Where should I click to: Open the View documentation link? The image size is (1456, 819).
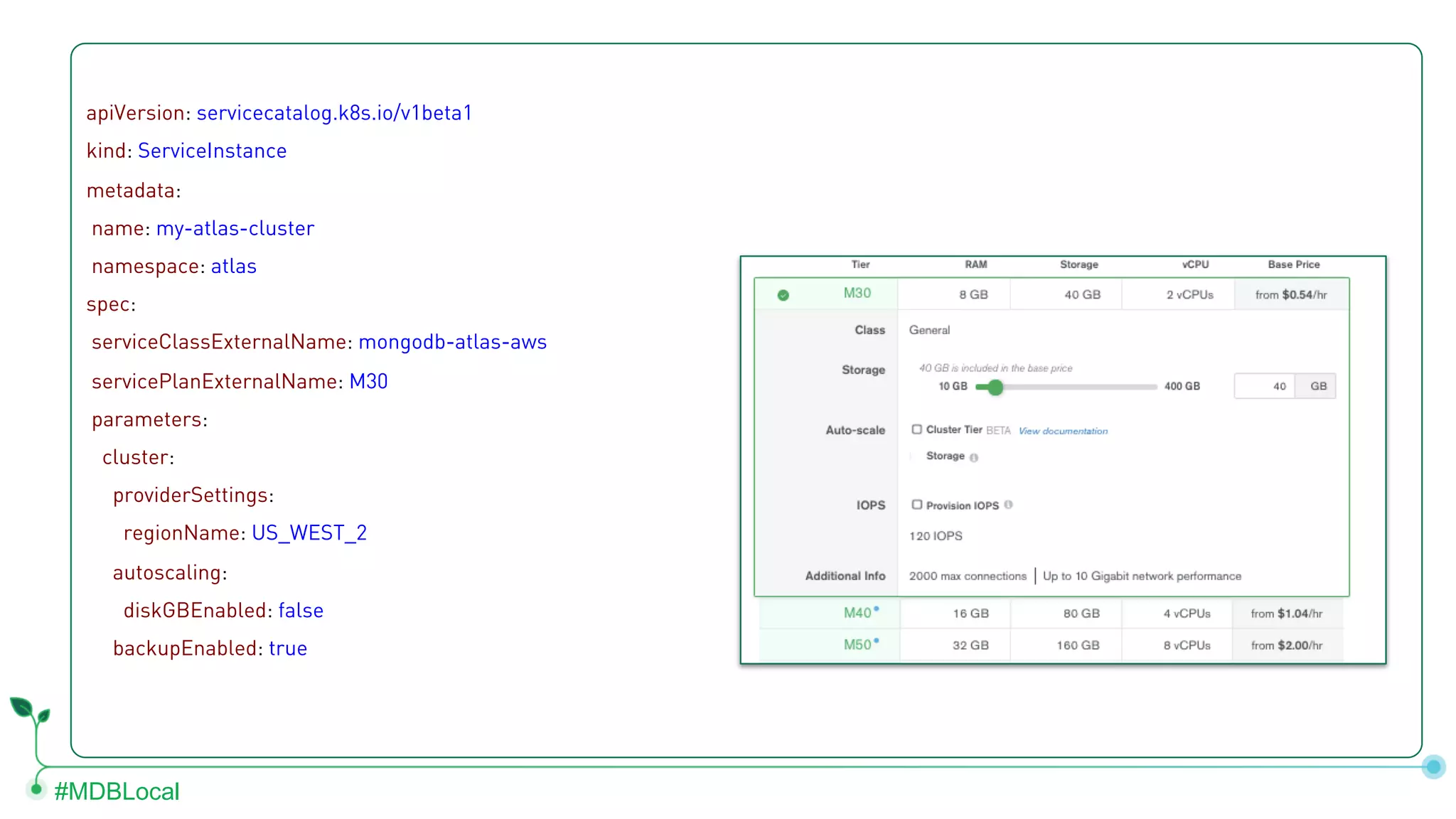tap(1063, 431)
